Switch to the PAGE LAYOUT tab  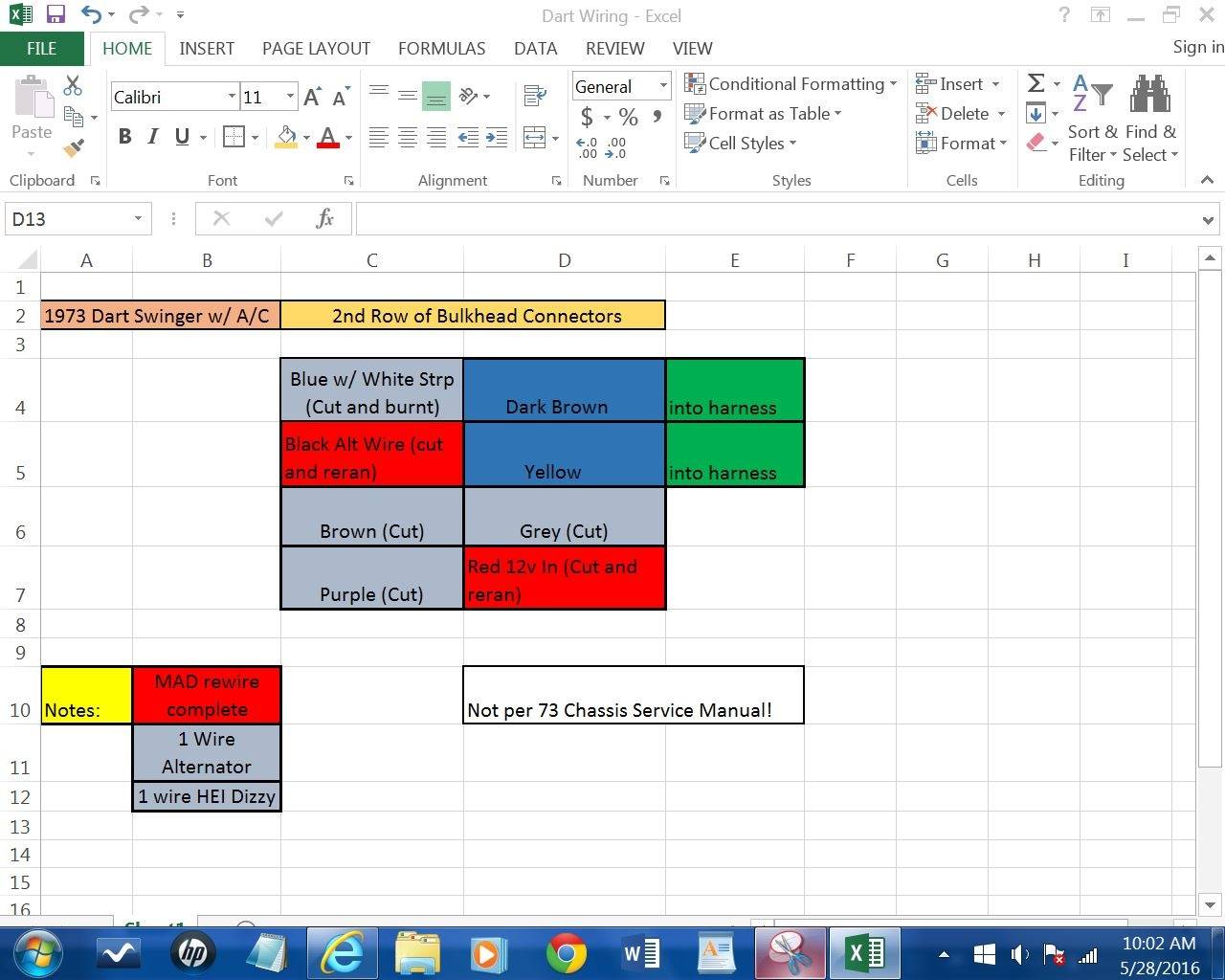[x=316, y=48]
